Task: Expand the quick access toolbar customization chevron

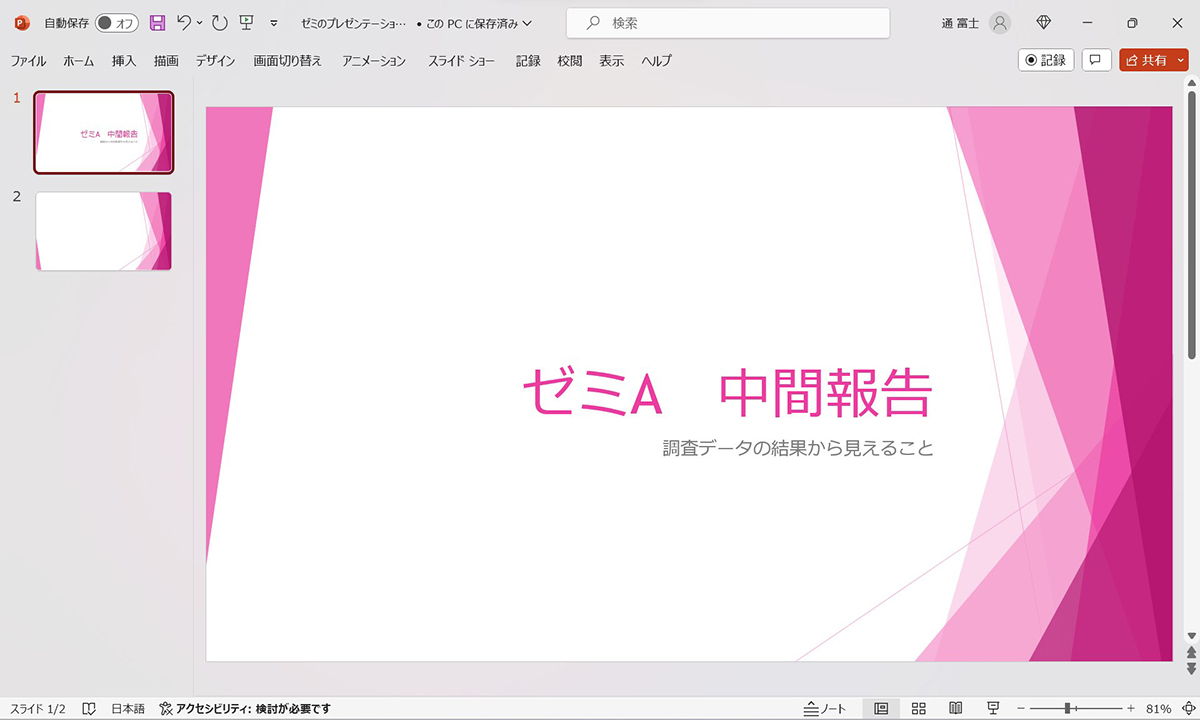Action: [x=272, y=25]
